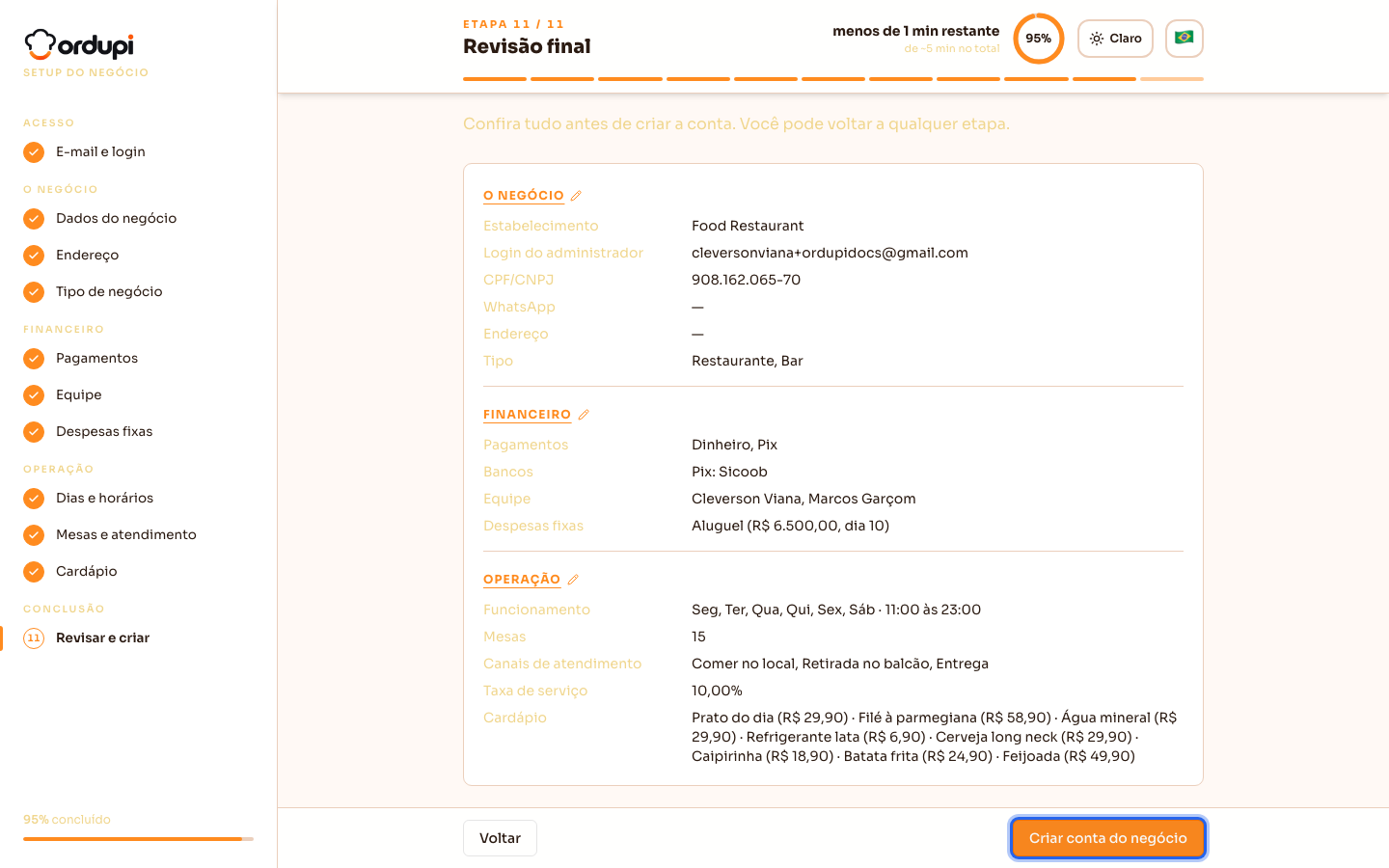Edit the Financeiro section pencil icon
Viewport: 1389px width, 868px height.
pos(584,415)
